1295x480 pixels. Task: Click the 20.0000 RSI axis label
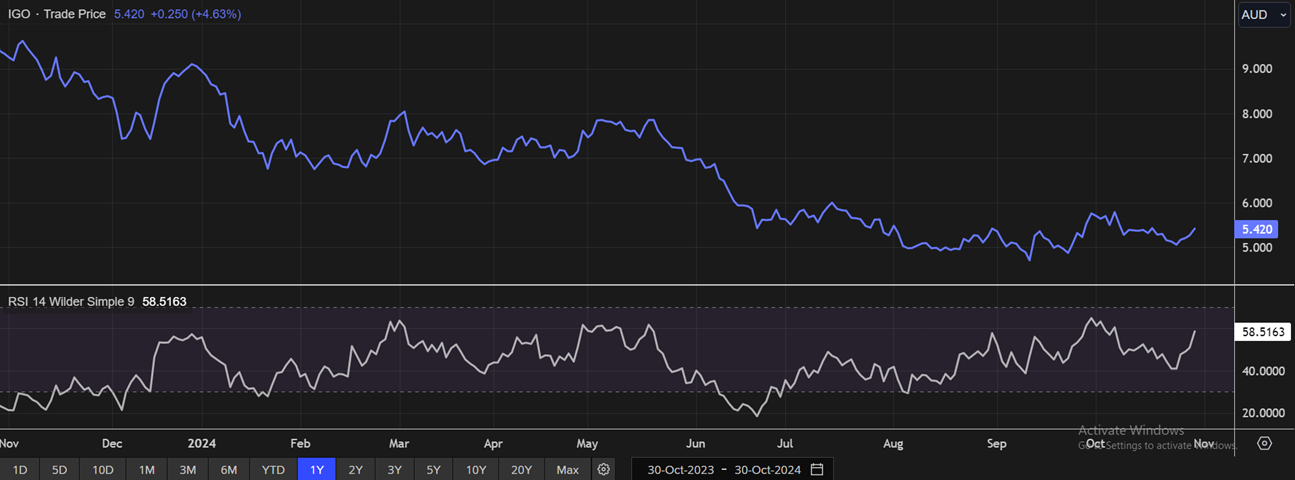pos(1263,412)
